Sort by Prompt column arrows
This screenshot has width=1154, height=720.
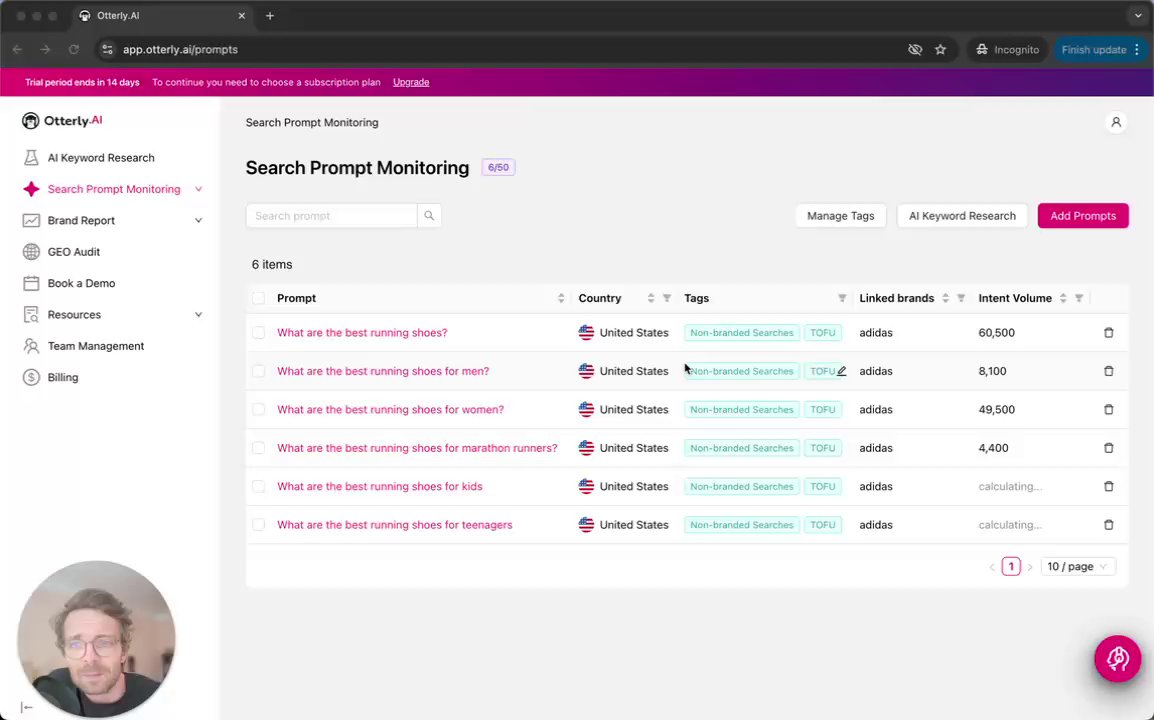[561, 298]
